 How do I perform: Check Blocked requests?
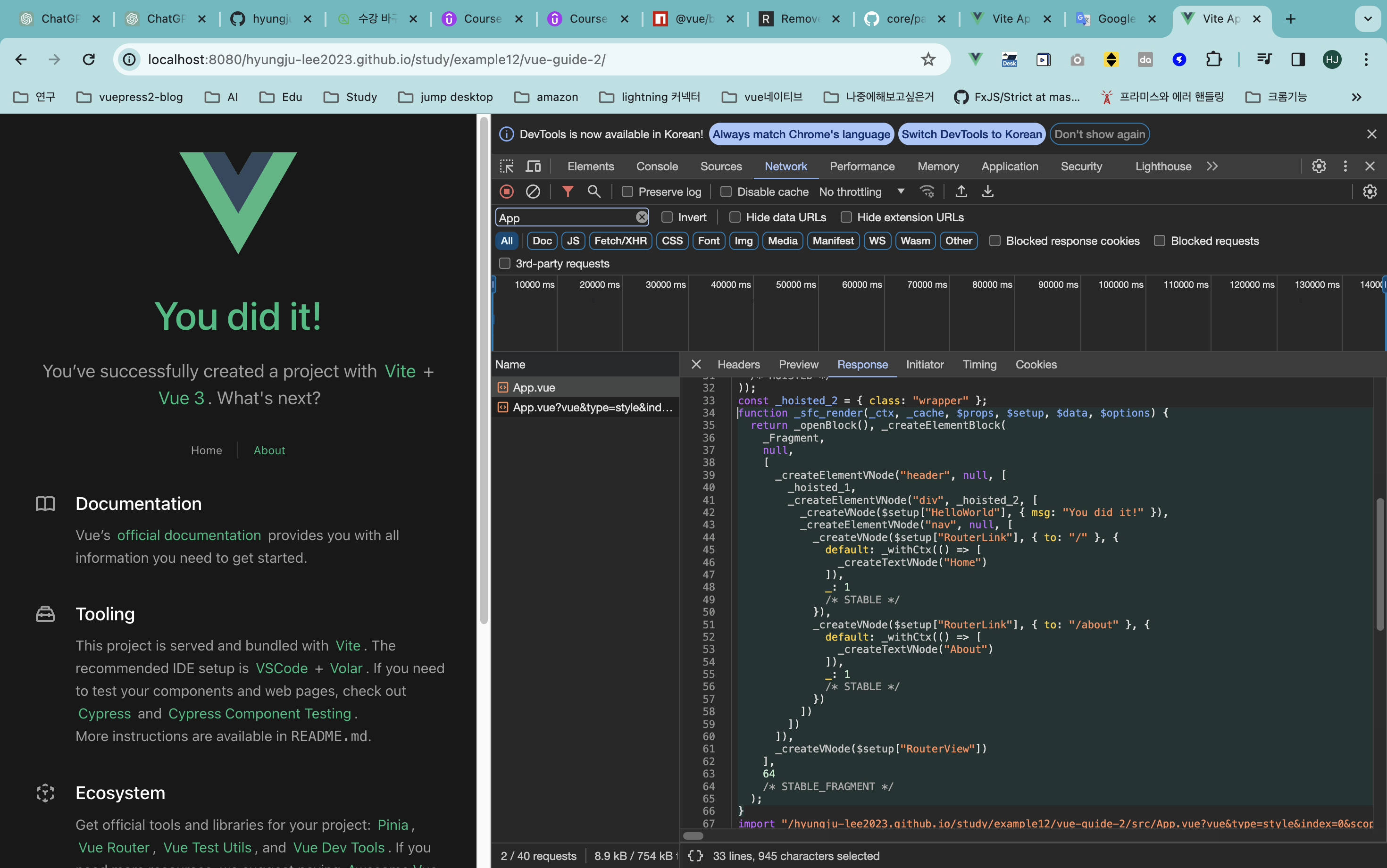tap(1159, 241)
